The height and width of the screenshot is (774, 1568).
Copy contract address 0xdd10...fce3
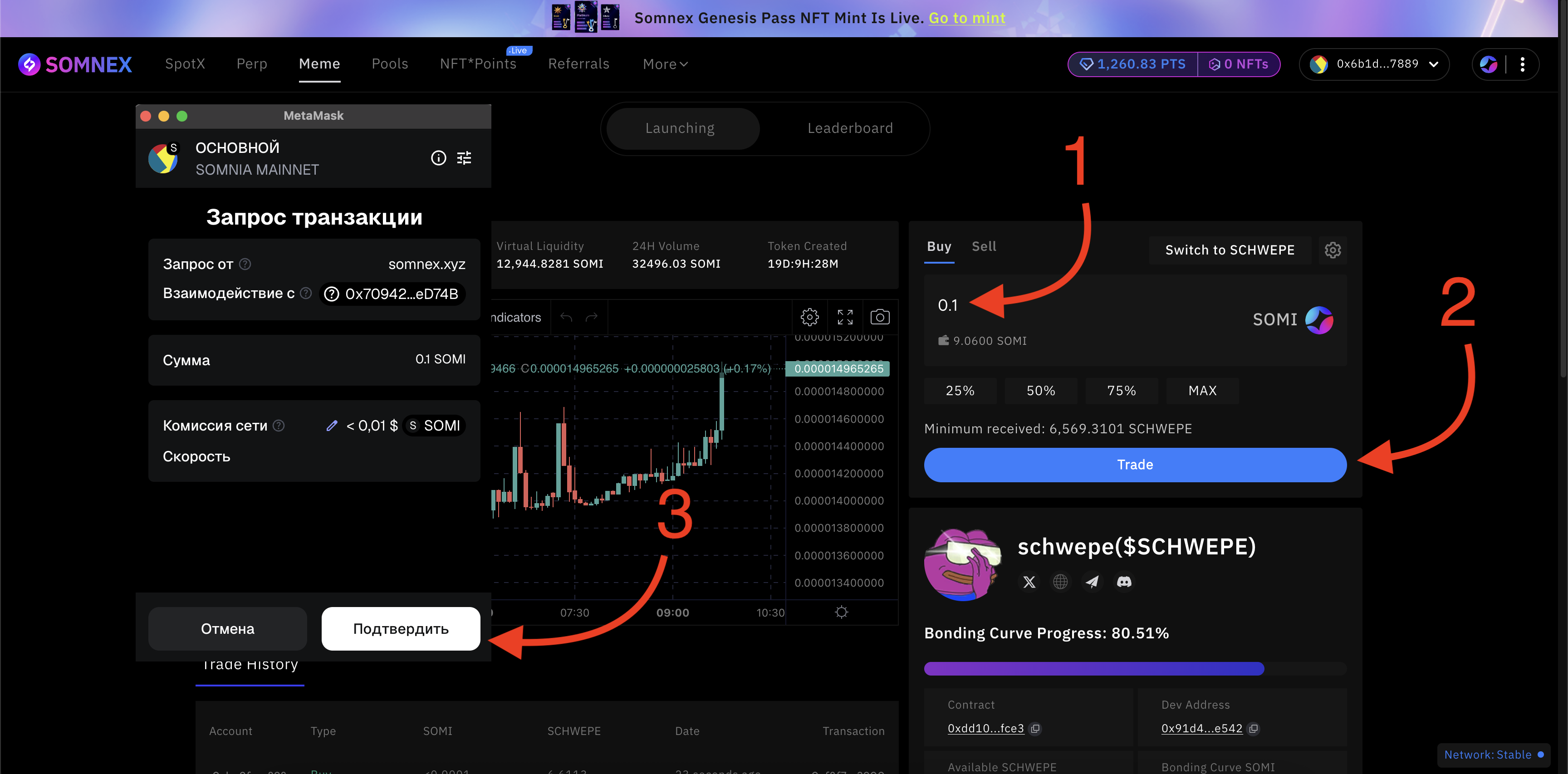click(1035, 728)
